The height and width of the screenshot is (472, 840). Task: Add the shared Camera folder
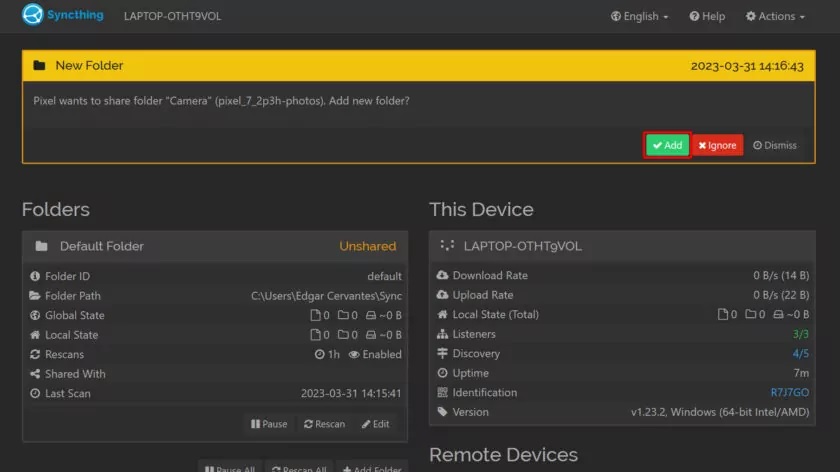[x=667, y=145]
